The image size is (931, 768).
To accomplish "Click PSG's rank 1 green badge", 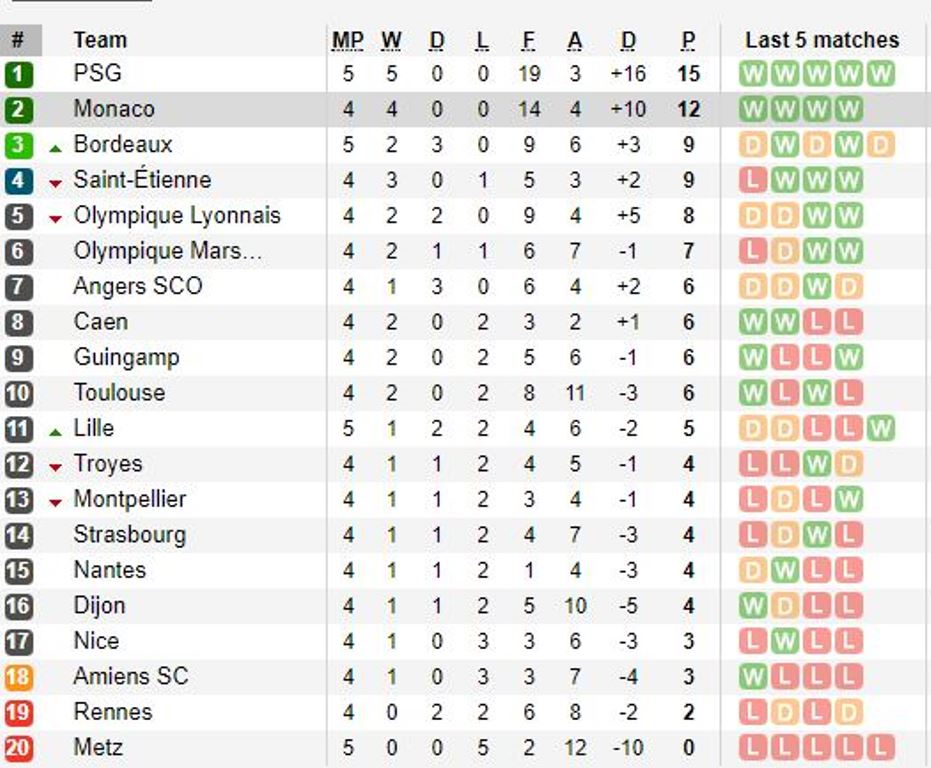I will [x=19, y=74].
